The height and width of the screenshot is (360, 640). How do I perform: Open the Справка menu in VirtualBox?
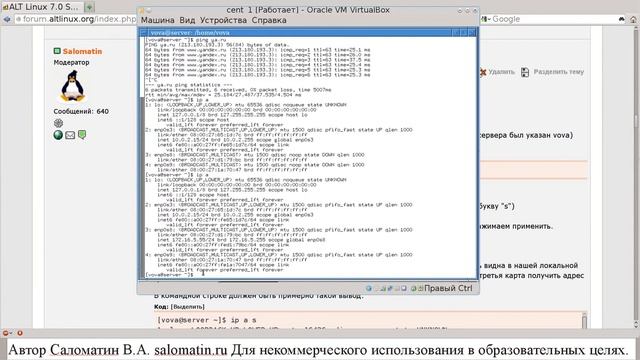coord(269,20)
